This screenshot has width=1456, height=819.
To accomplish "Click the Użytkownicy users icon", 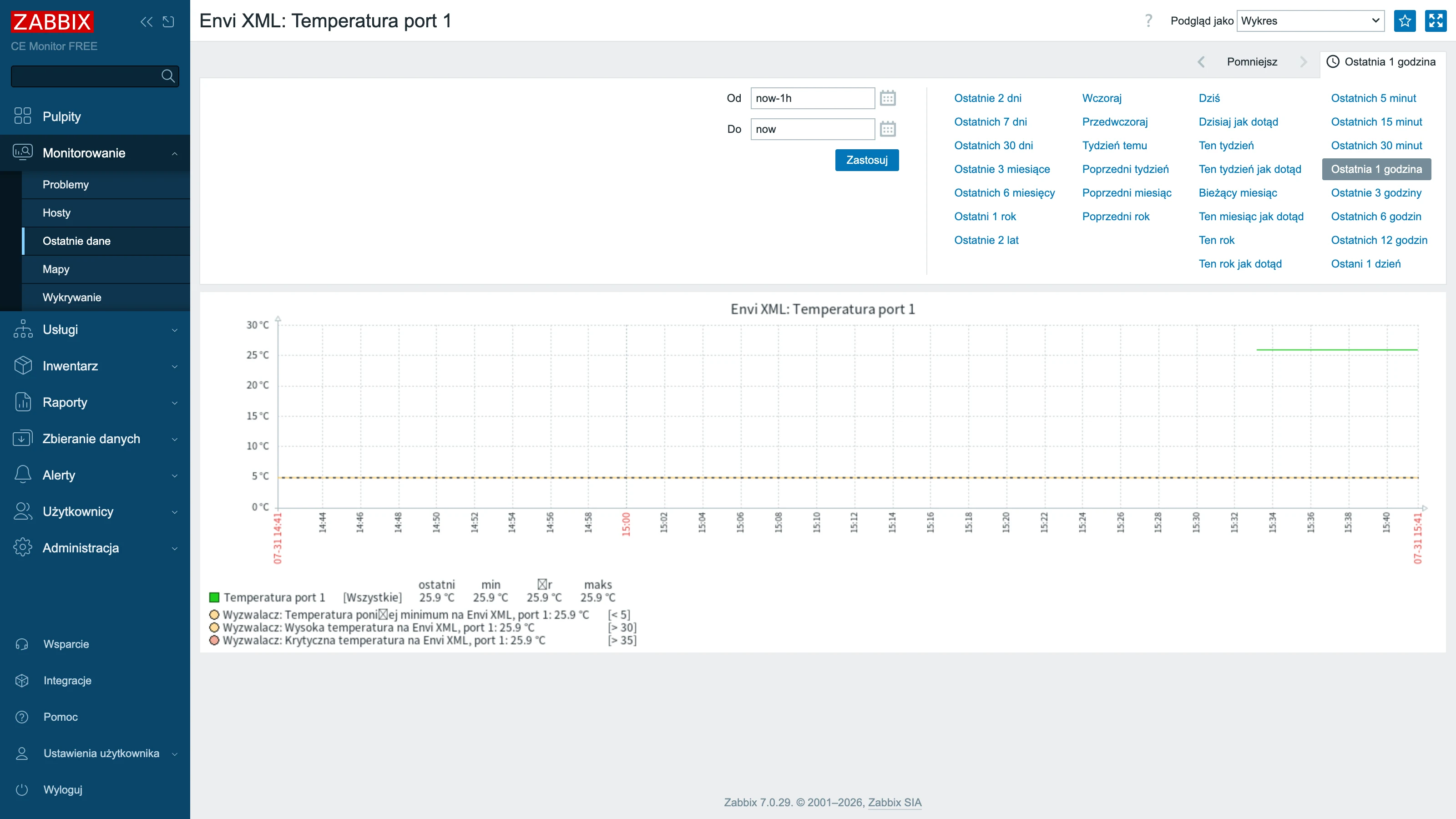I will pos(23,511).
